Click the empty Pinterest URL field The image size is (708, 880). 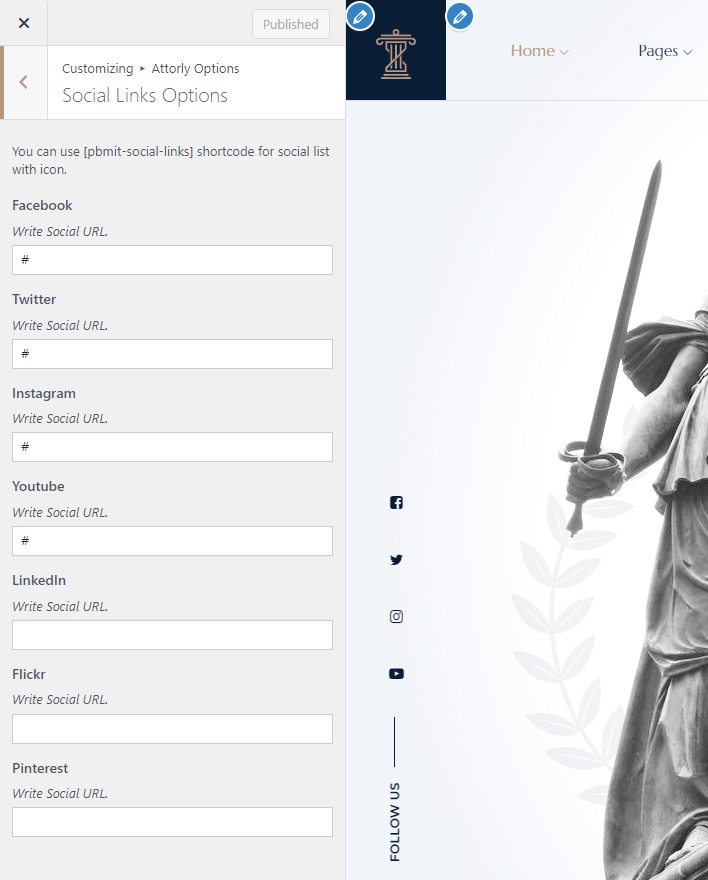172,822
